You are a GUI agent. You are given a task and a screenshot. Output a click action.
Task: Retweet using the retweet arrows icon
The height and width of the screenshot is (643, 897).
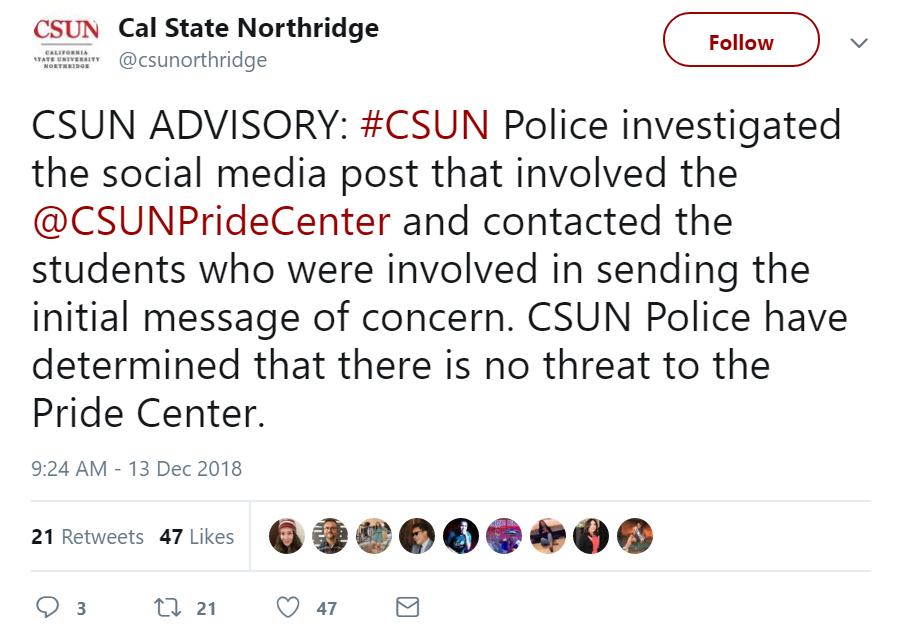click(x=168, y=608)
